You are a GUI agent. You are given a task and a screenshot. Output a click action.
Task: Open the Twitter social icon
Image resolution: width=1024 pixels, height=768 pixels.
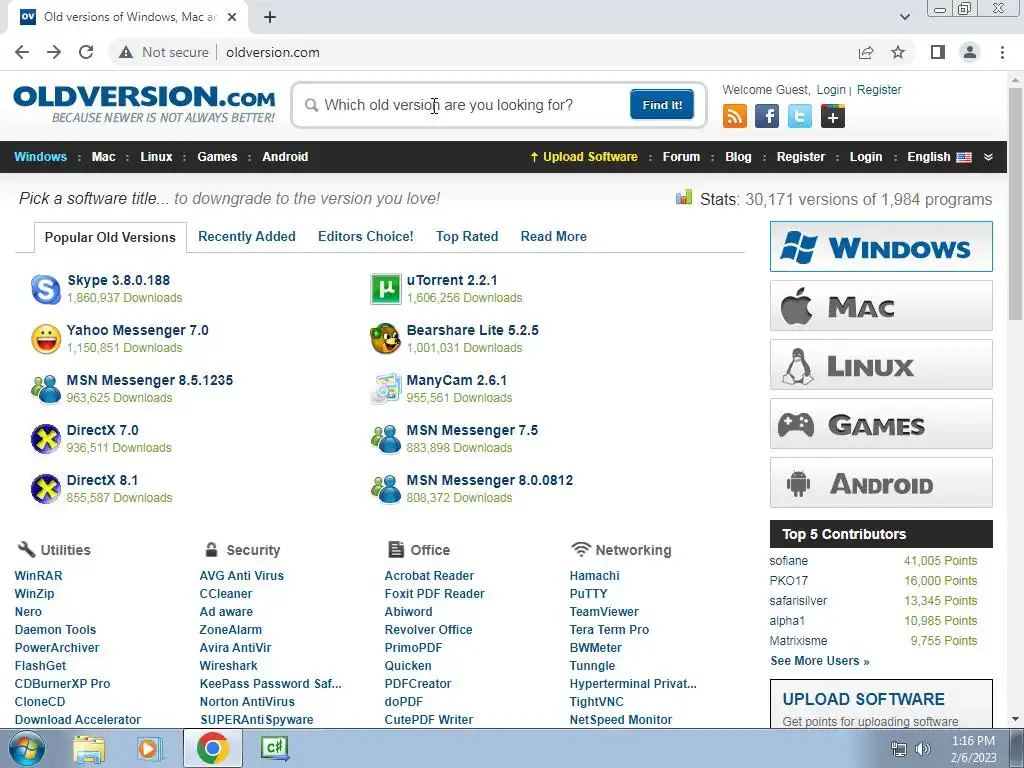[799, 116]
